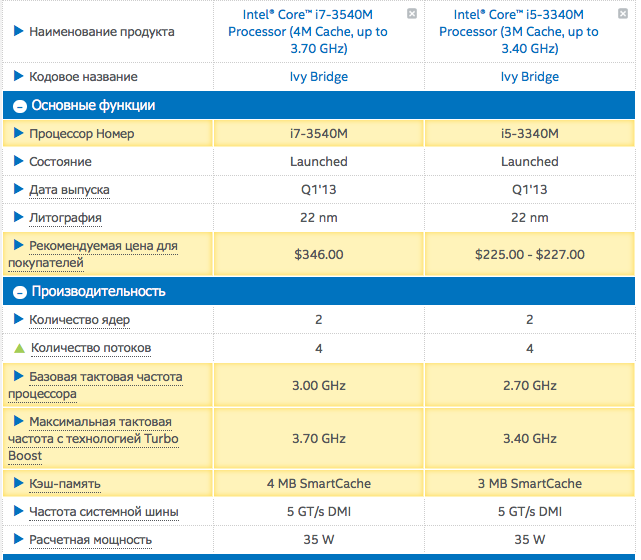Viewport: 641px width, 560px height.
Task: Collapse the green Количество потоков arrow
Action: click(x=19, y=348)
